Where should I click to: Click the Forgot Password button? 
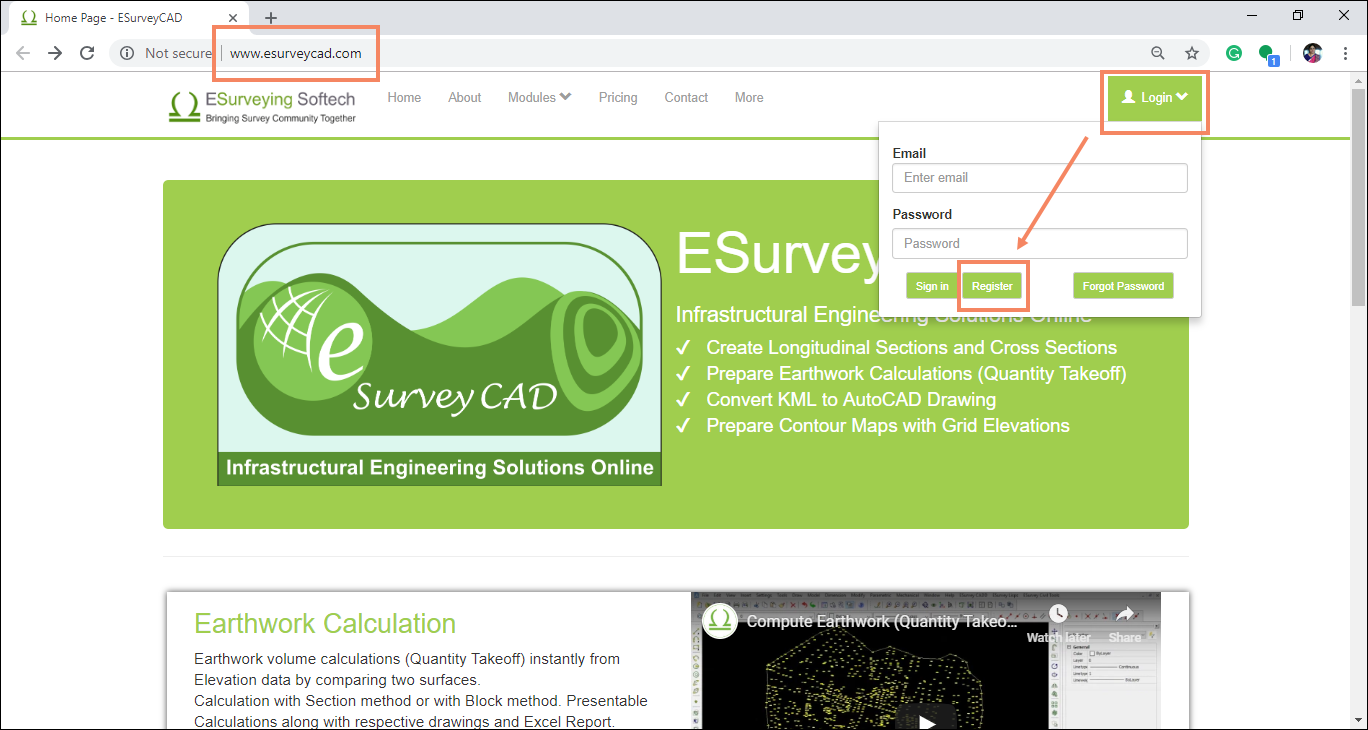[1123, 286]
